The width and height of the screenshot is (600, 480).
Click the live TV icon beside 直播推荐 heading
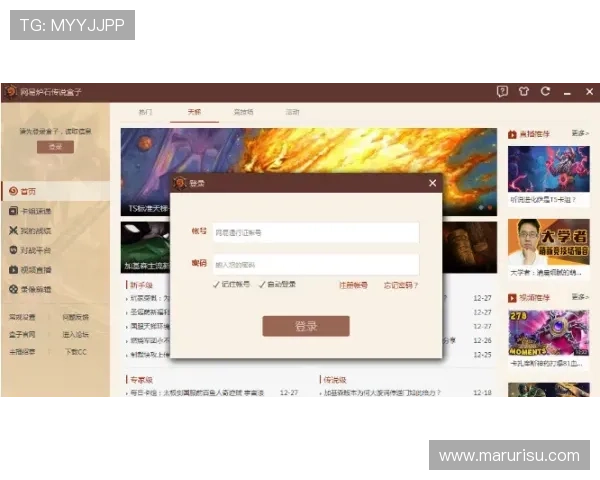tap(512, 134)
